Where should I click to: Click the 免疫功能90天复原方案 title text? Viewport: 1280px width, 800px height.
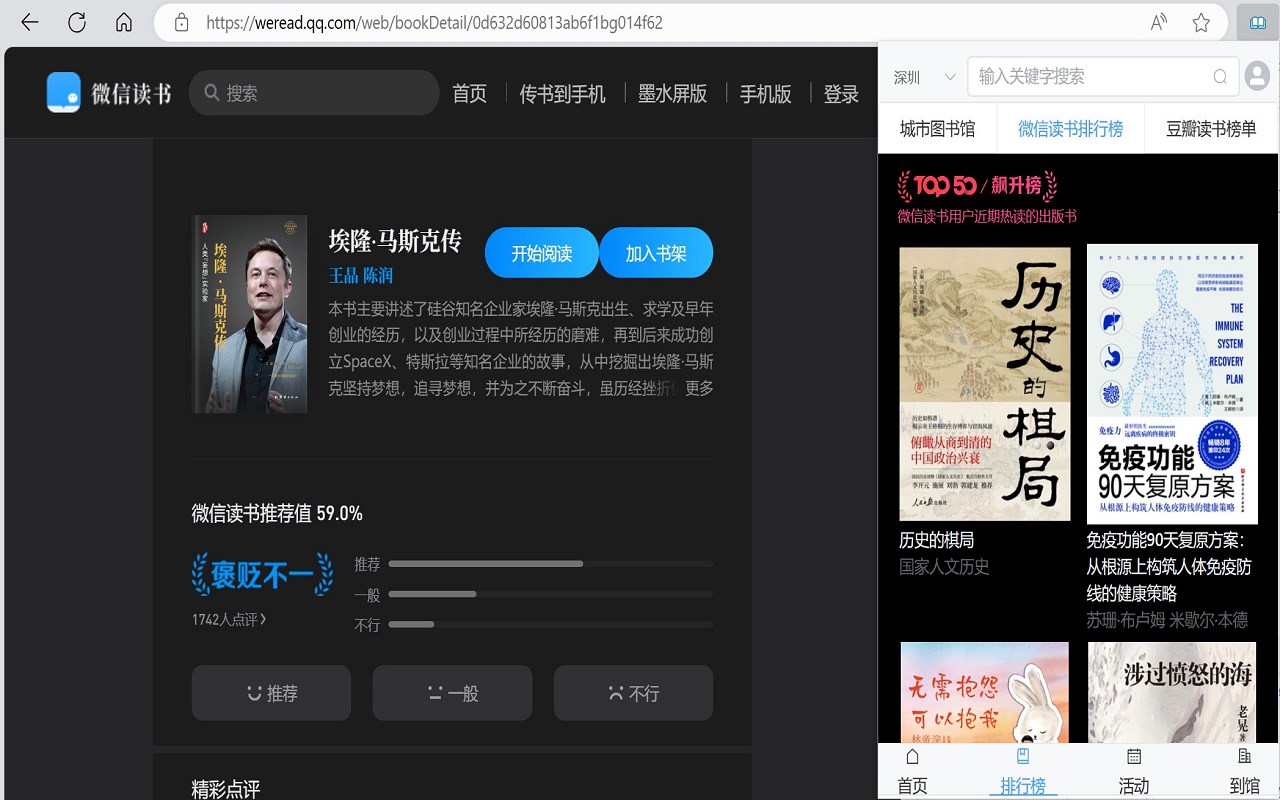click(1169, 567)
